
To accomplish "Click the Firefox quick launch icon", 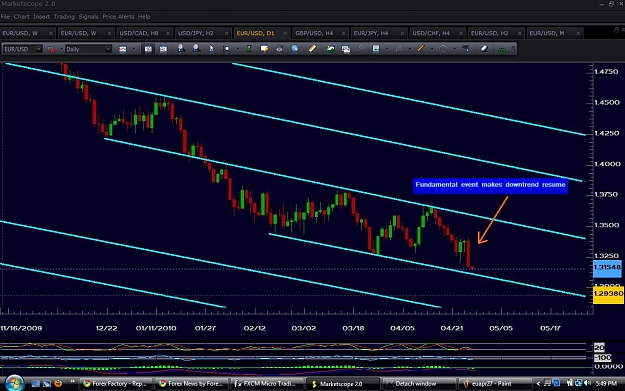I will [58, 383].
